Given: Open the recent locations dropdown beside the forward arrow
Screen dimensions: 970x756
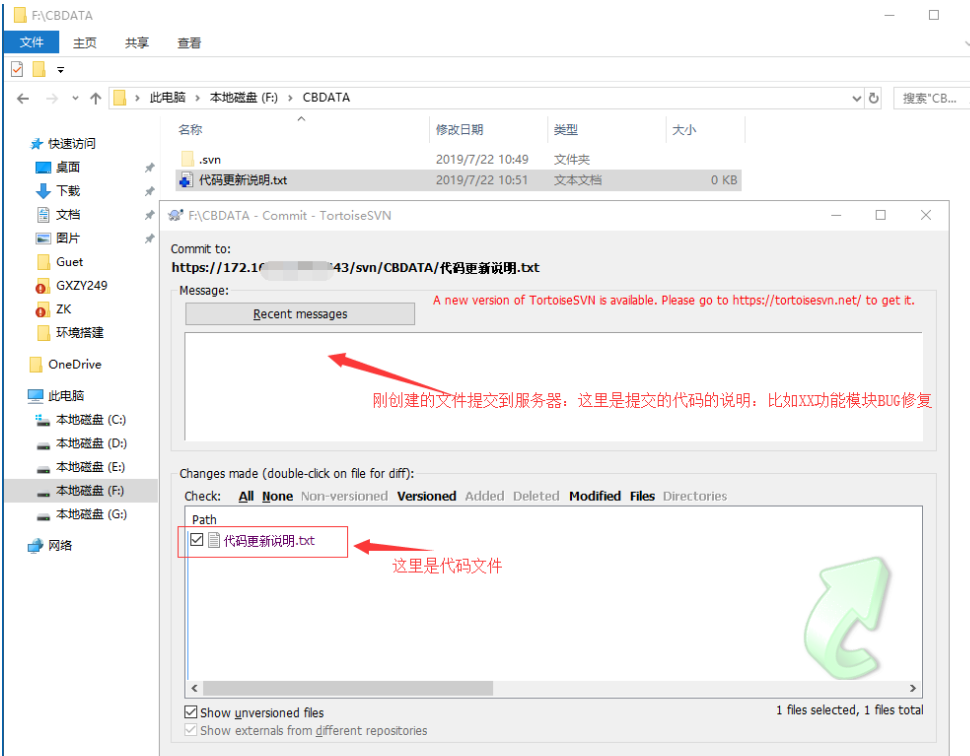Looking at the screenshot, I should click(75, 98).
